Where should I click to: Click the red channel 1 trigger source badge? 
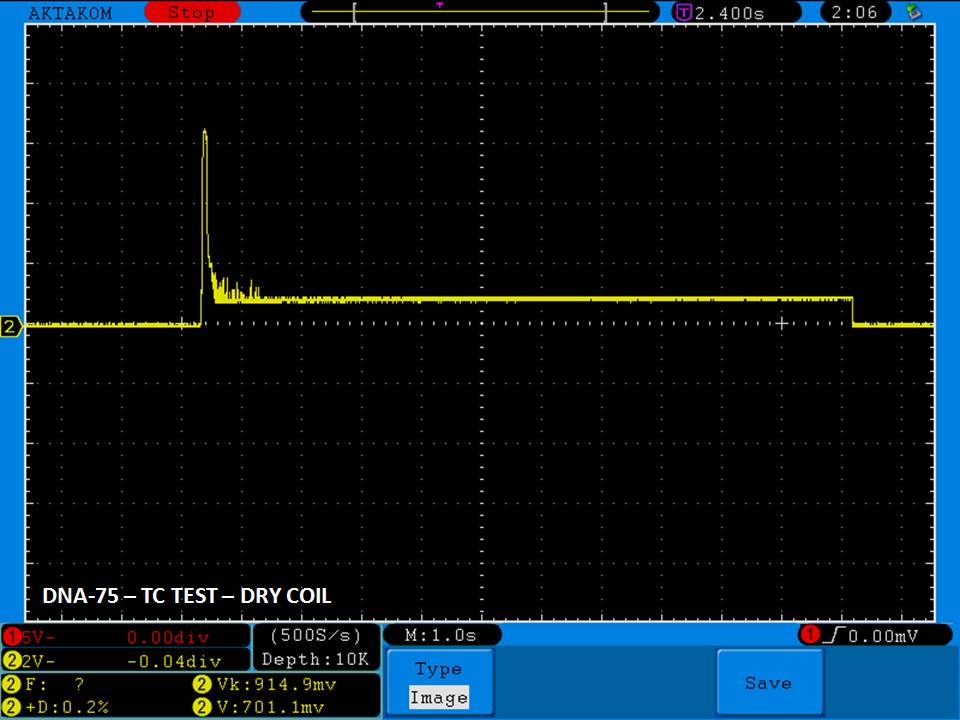[809, 635]
